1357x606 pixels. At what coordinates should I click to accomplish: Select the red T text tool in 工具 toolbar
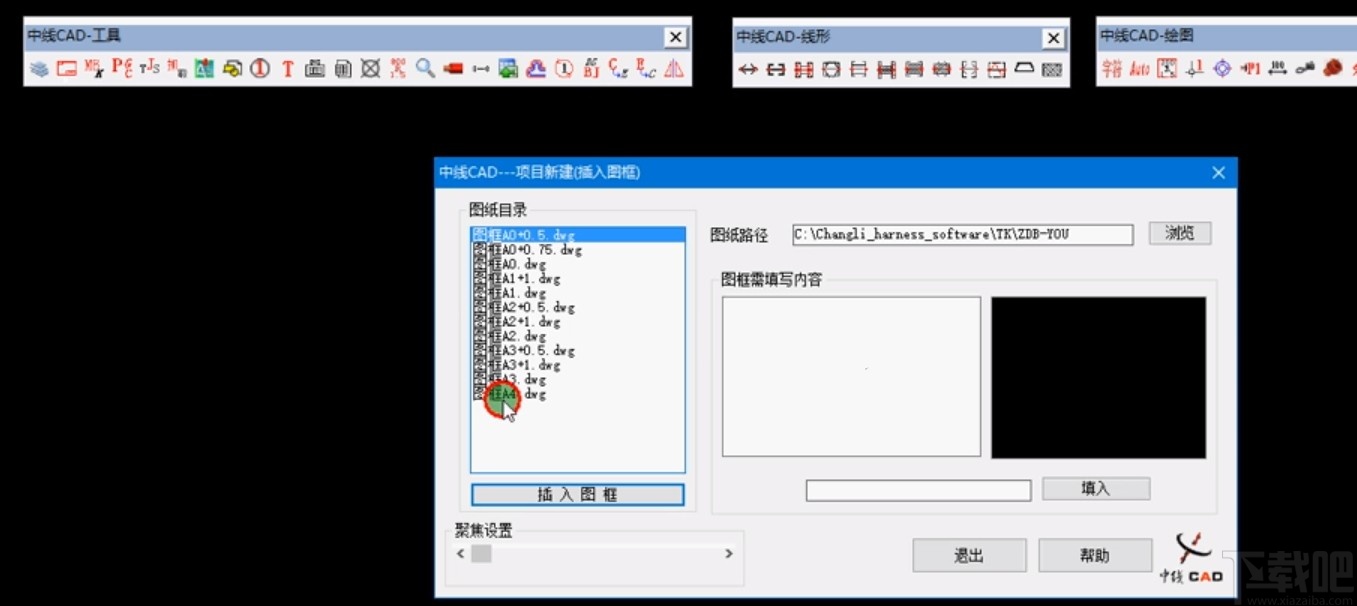[288, 70]
